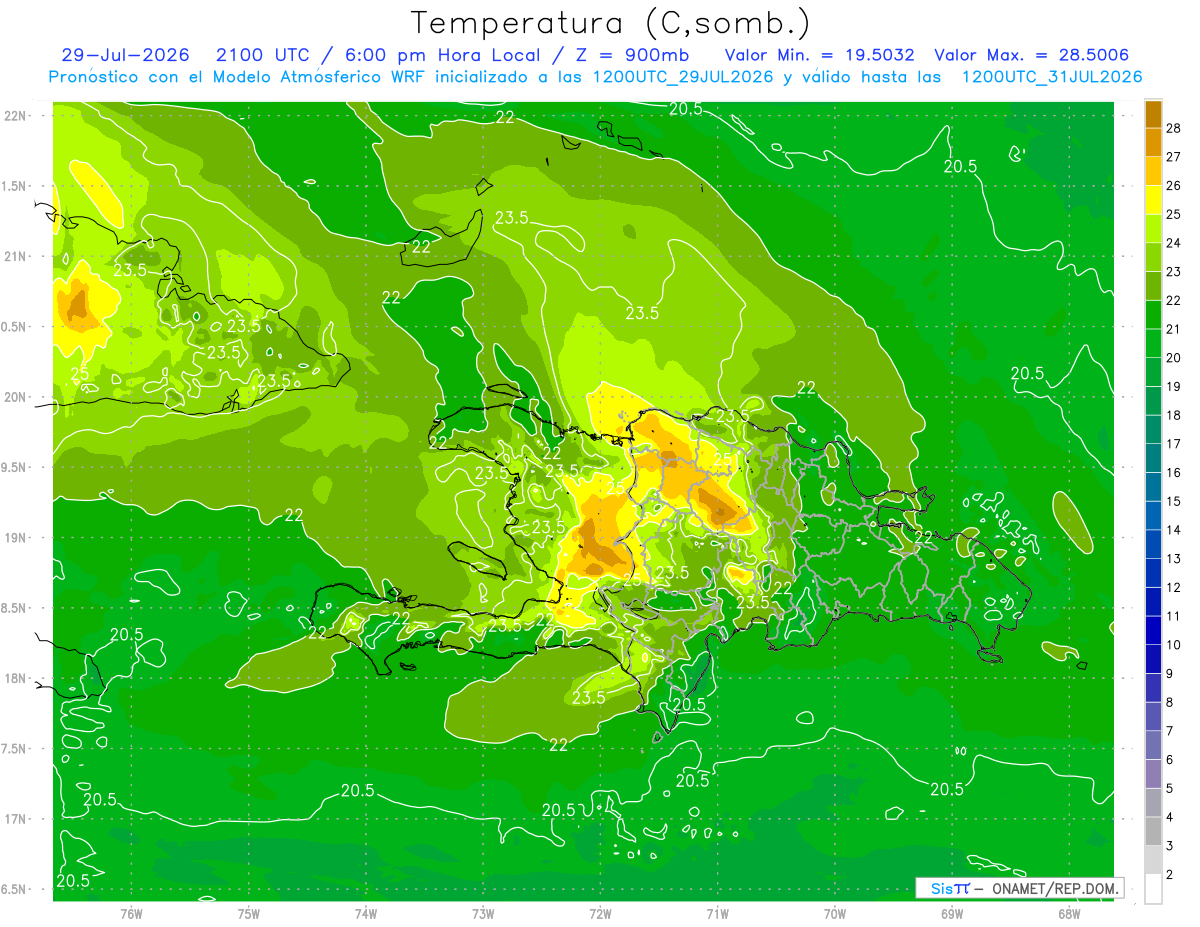Screen dimensions: 1200x927
Task: Click the legend scale value 24
Action: click(1174, 243)
